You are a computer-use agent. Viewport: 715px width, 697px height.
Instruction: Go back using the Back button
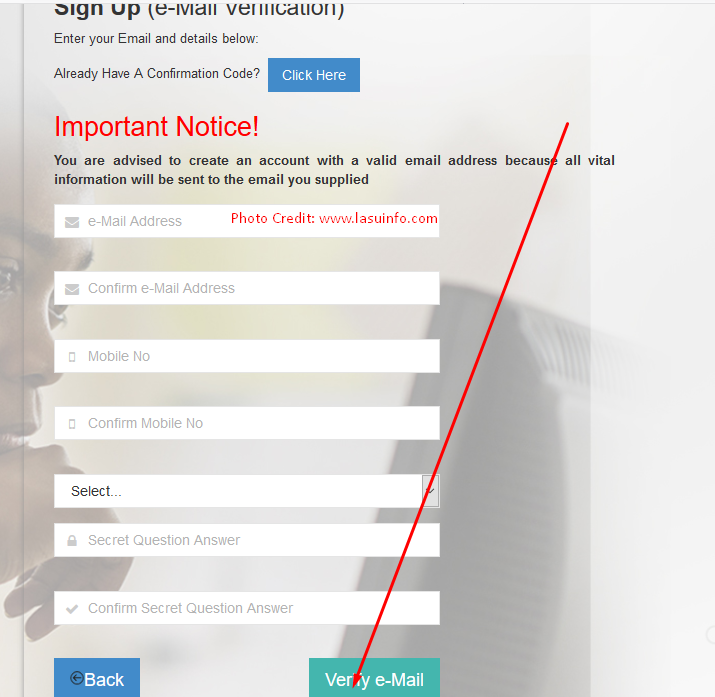[97, 678]
